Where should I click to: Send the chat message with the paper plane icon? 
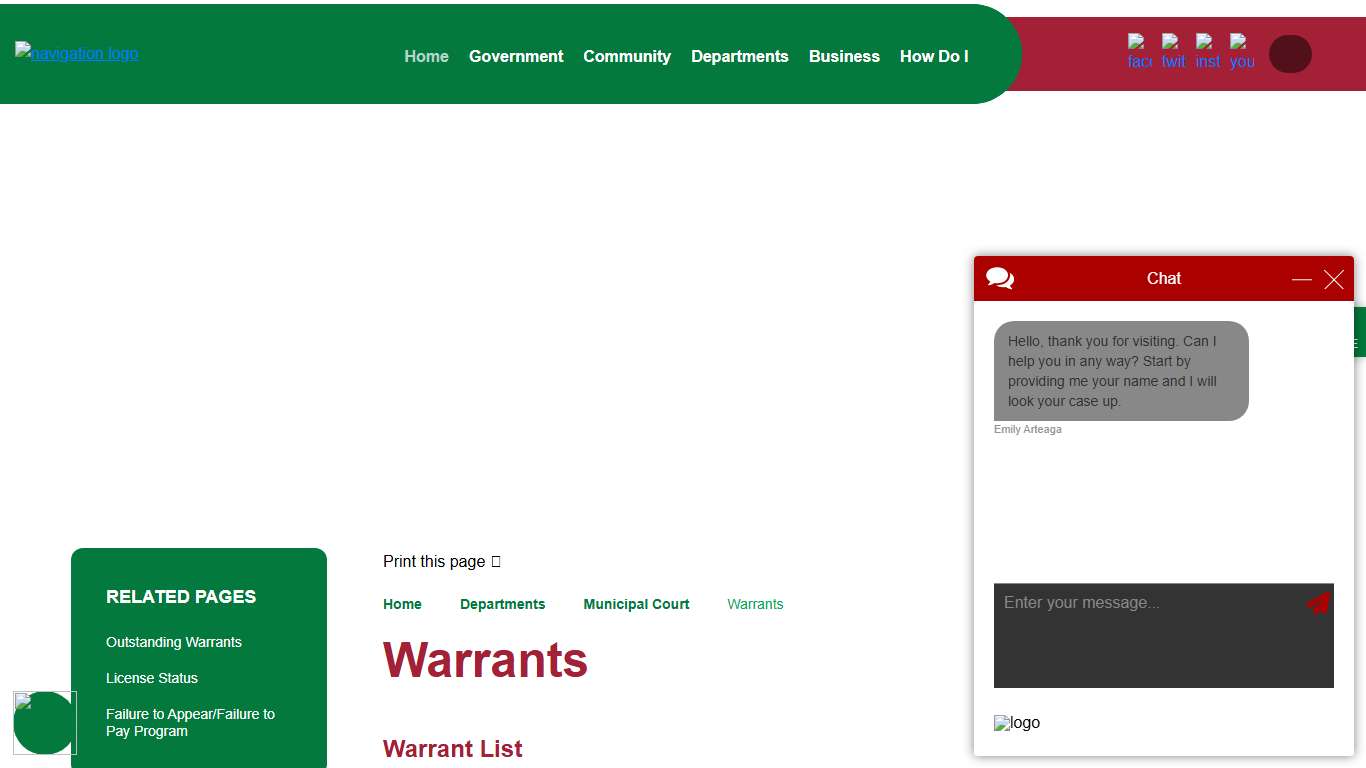click(1318, 603)
